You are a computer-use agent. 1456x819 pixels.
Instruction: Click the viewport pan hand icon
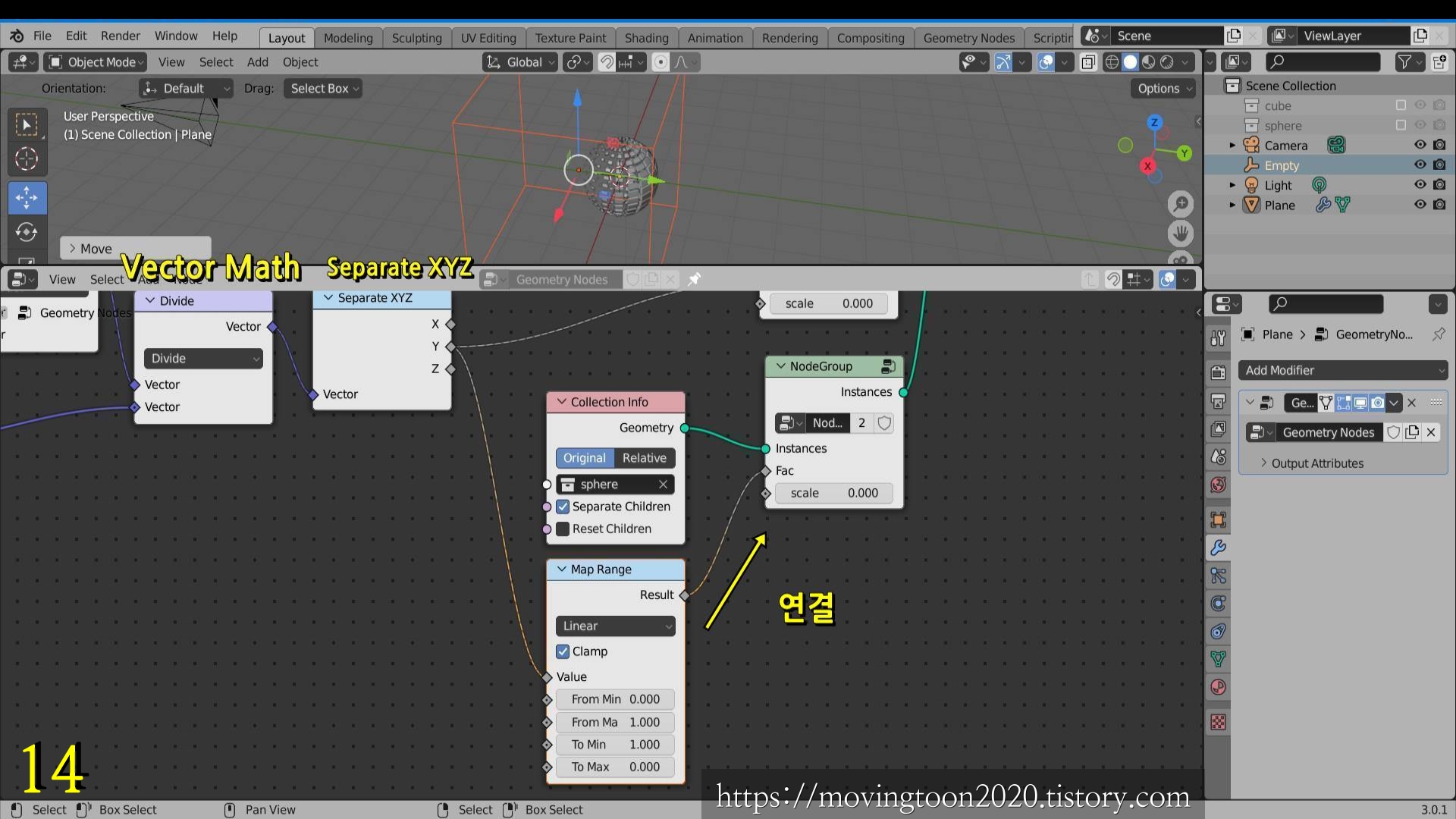click(1181, 233)
